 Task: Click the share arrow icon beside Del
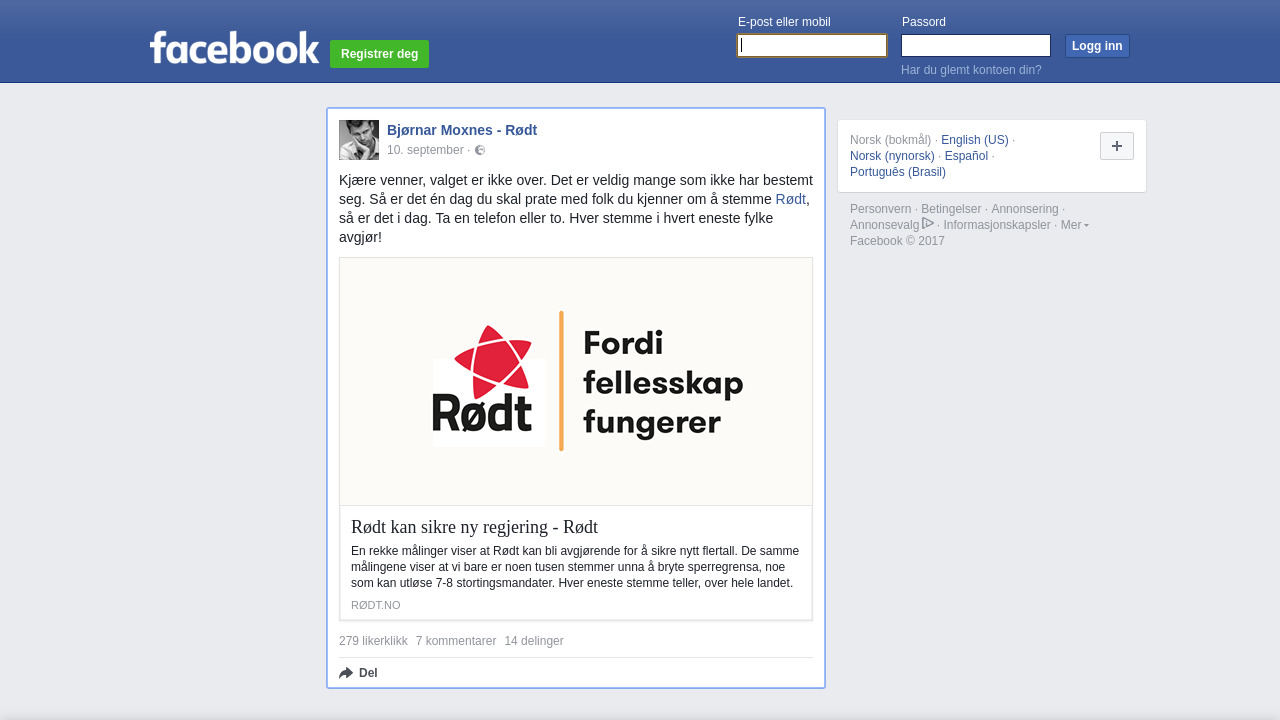pyautogui.click(x=346, y=673)
